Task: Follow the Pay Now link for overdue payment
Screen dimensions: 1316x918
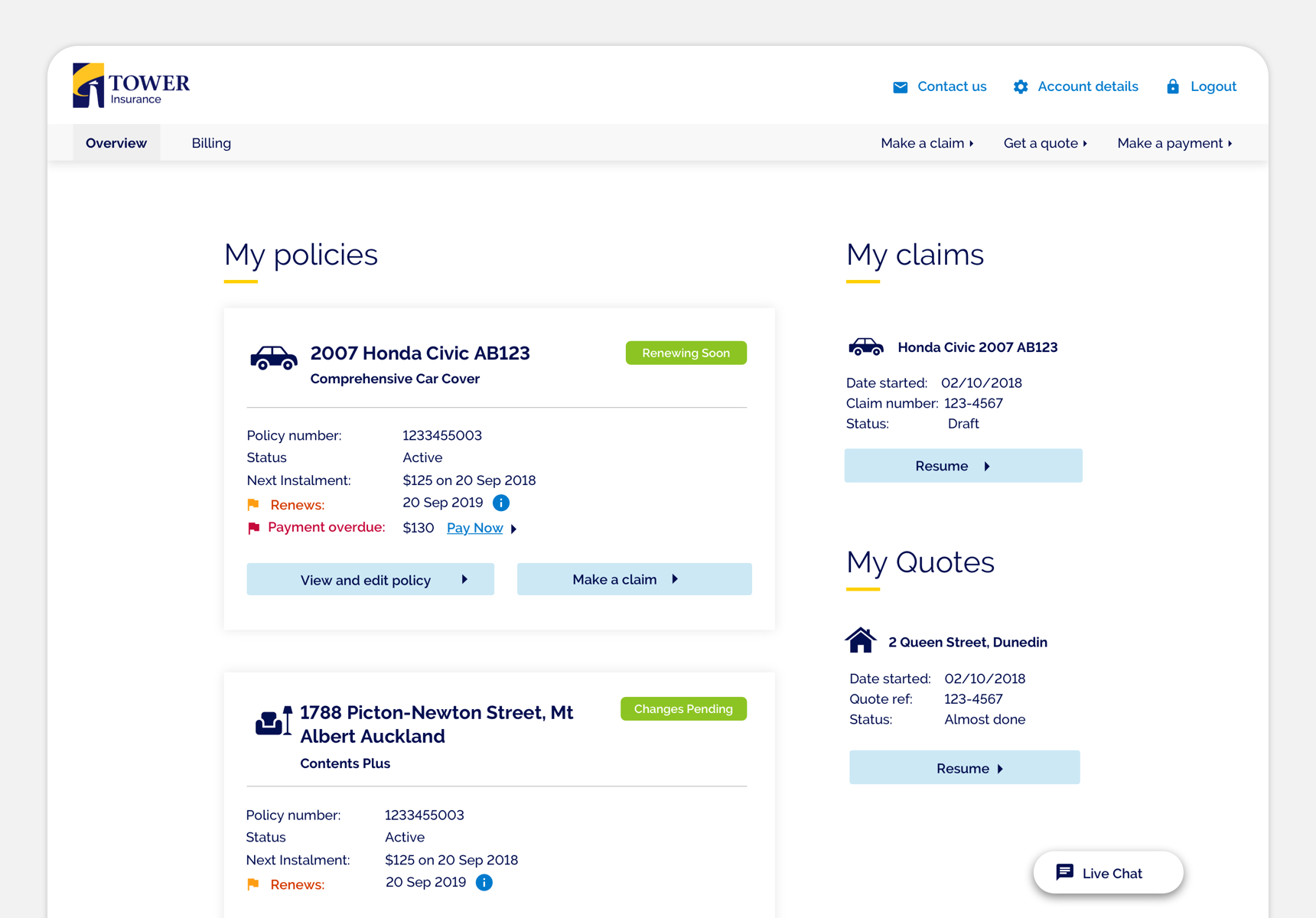Action: [x=474, y=528]
